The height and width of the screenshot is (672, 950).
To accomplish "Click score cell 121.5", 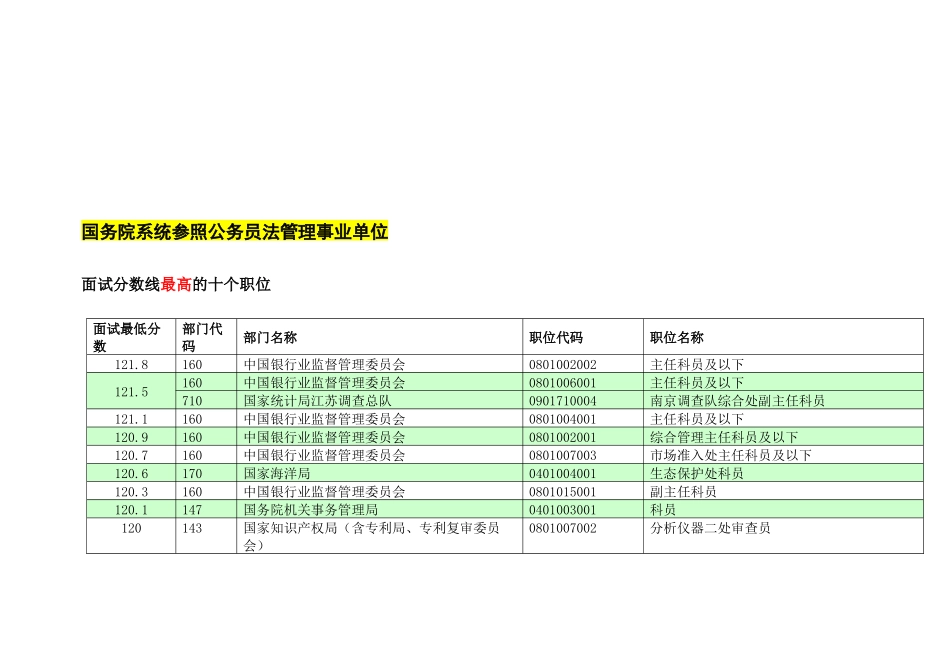I will click(131, 392).
